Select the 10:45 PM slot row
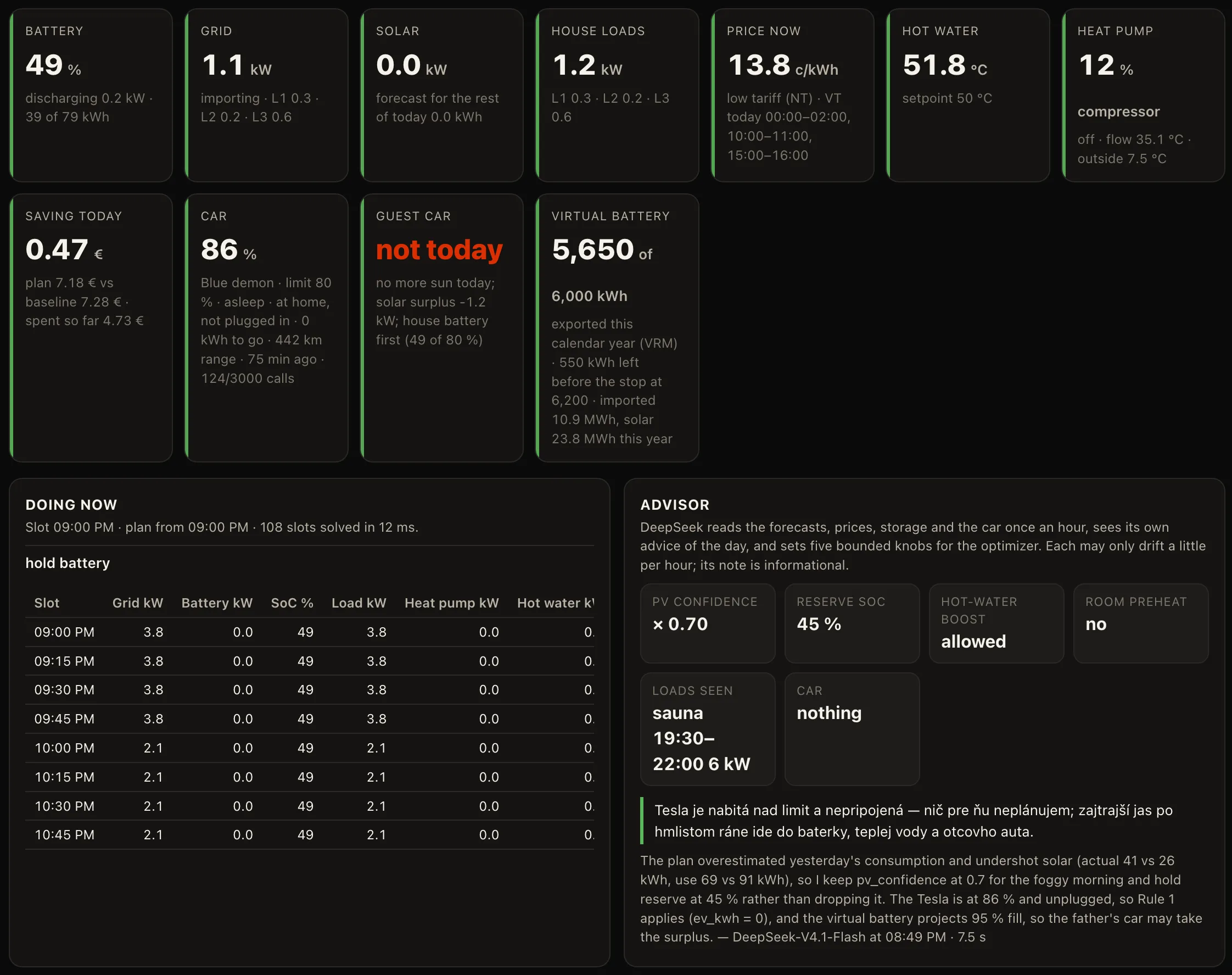Image resolution: width=1232 pixels, height=975 pixels. coord(309,834)
